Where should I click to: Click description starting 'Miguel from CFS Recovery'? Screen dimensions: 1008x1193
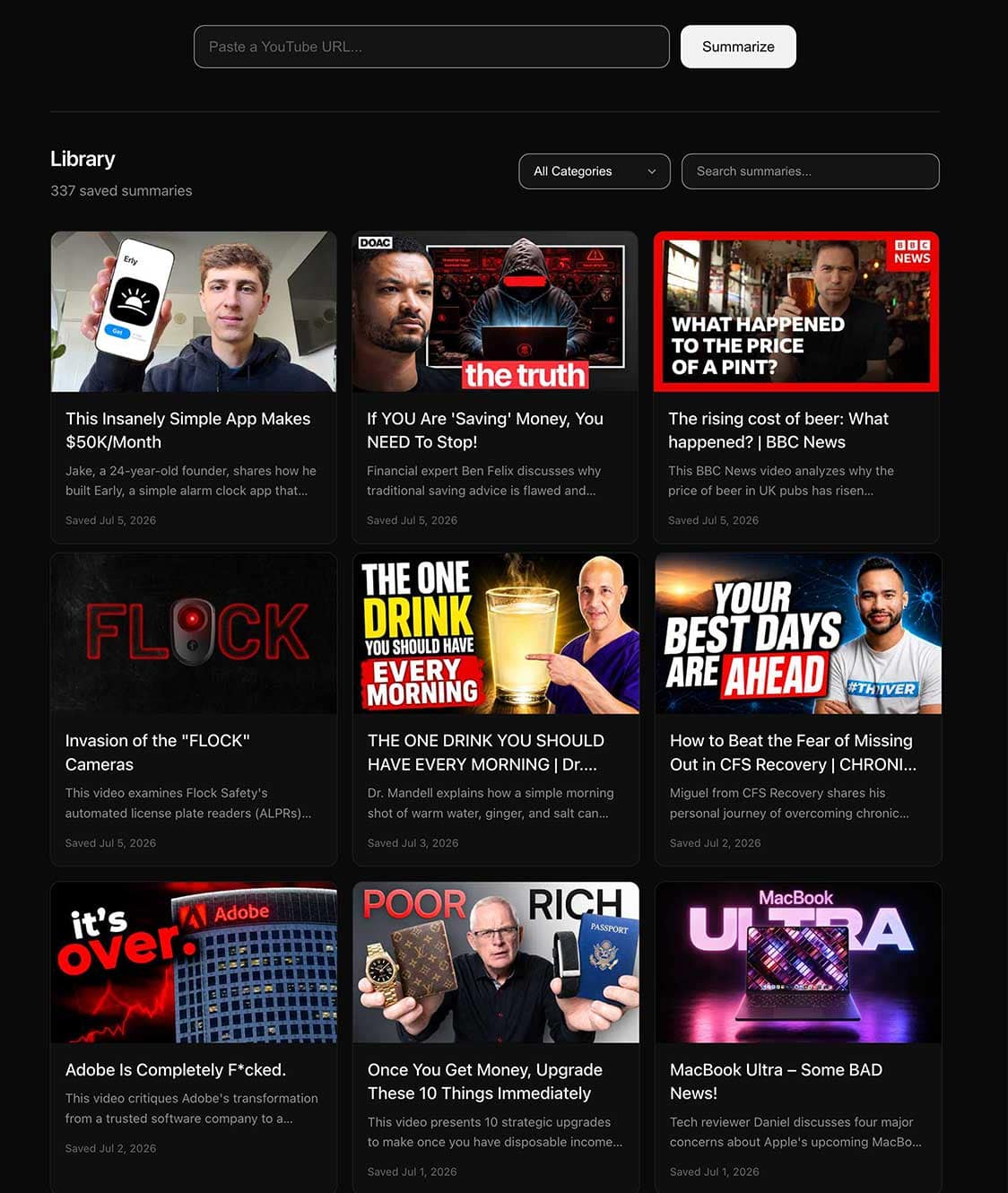789,803
